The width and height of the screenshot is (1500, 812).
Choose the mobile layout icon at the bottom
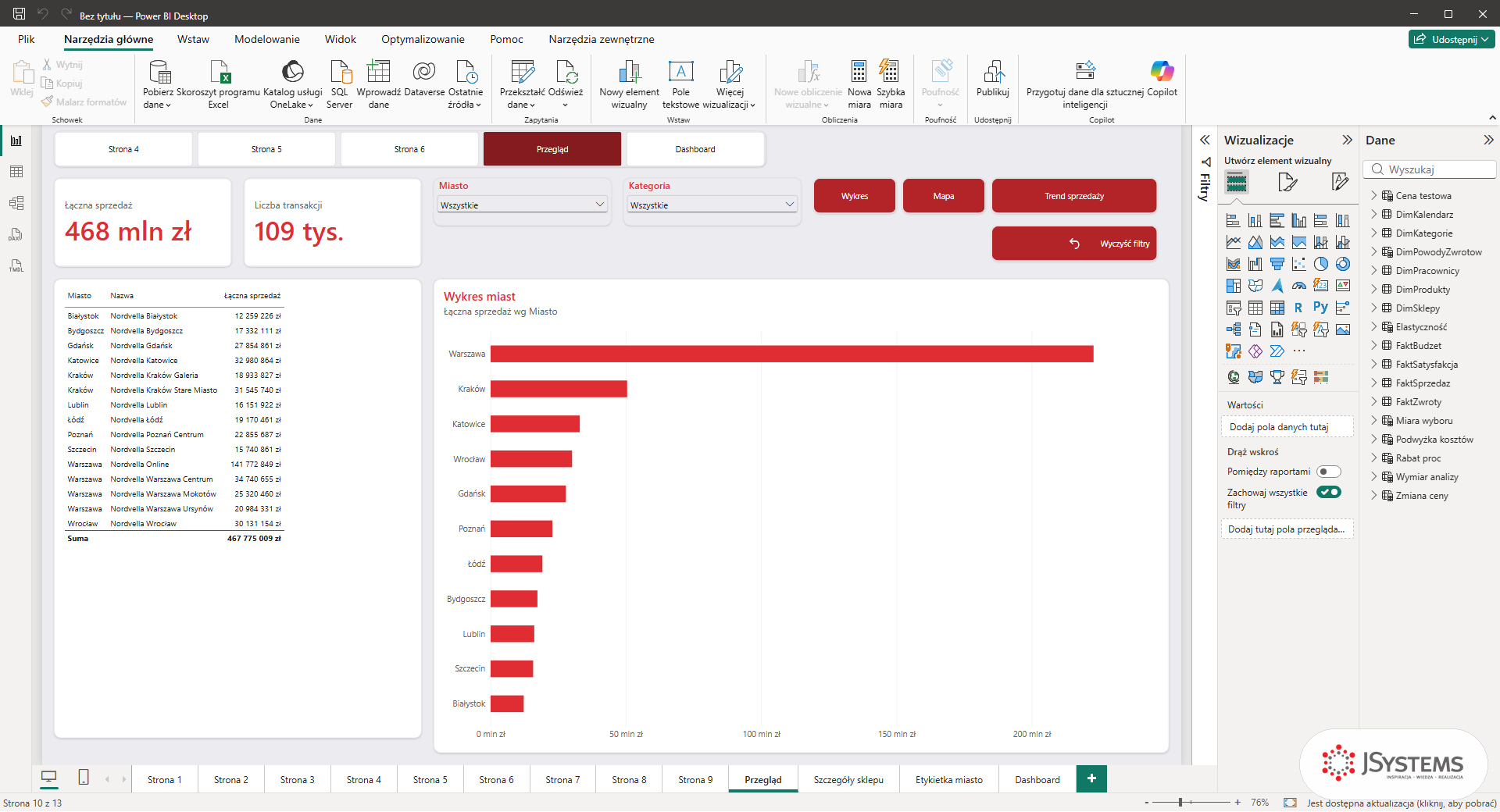(84, 778)
